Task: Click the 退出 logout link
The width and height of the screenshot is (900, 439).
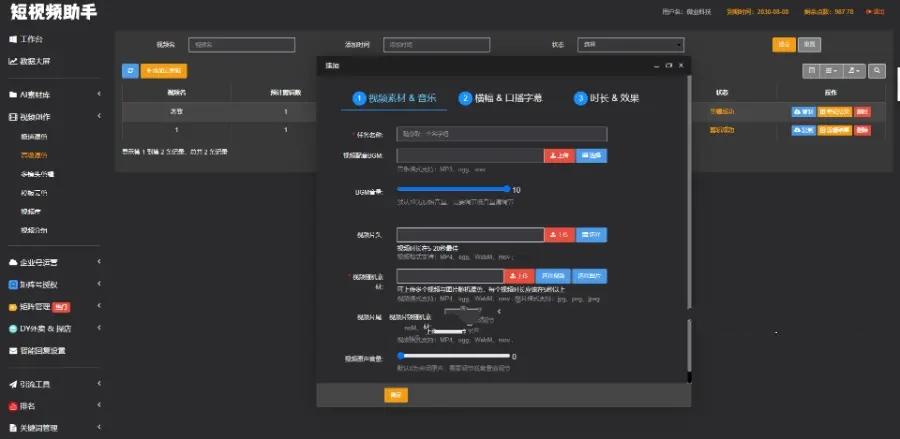Action: tap(876, 11)
